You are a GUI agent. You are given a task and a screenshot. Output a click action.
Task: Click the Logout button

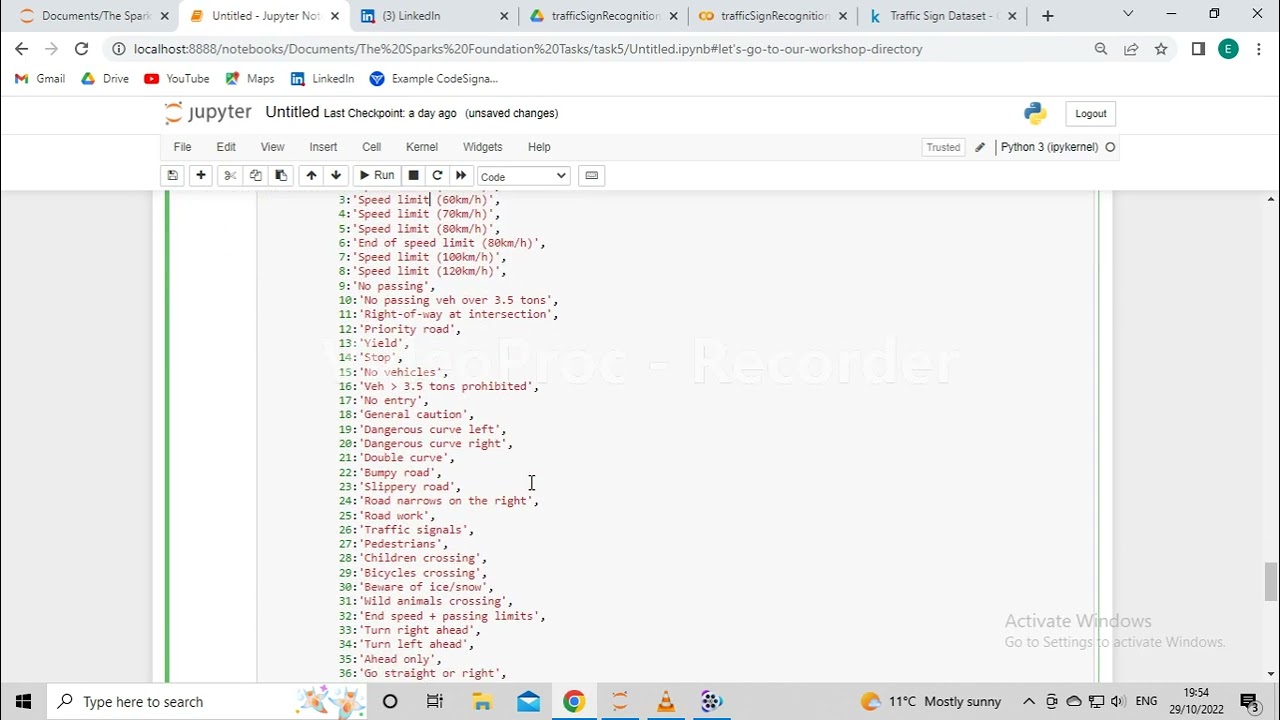point(1091,114)
